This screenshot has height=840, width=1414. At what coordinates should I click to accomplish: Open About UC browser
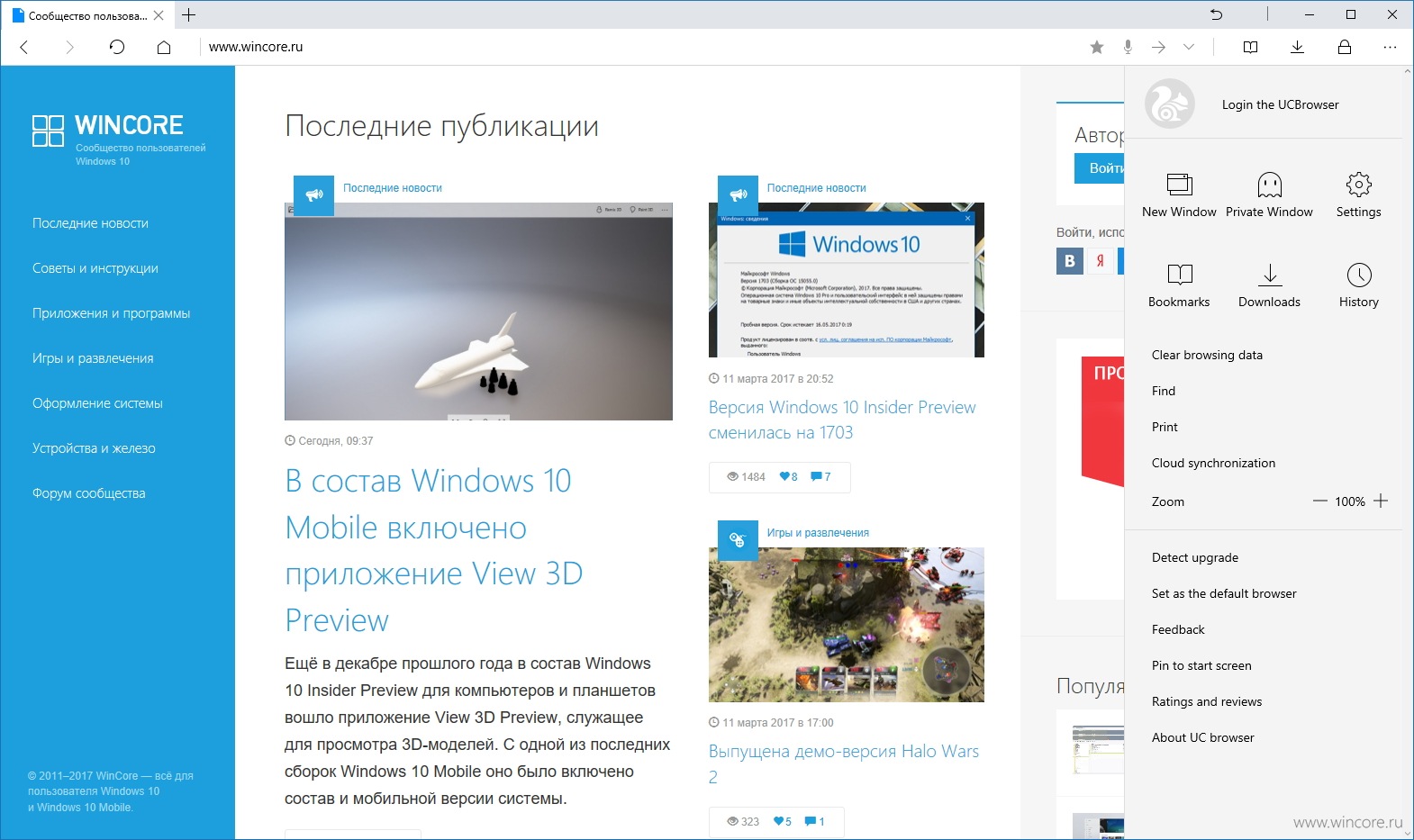point(1203,737)
